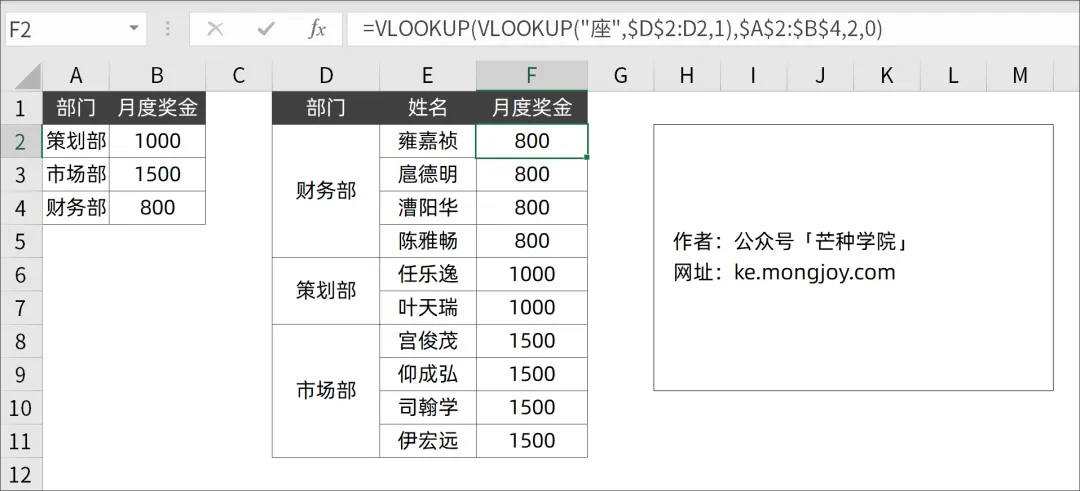Click the author text box with ke.mongjoy.com
This screenshot has width=1080, height=491.
coord(853,257)
